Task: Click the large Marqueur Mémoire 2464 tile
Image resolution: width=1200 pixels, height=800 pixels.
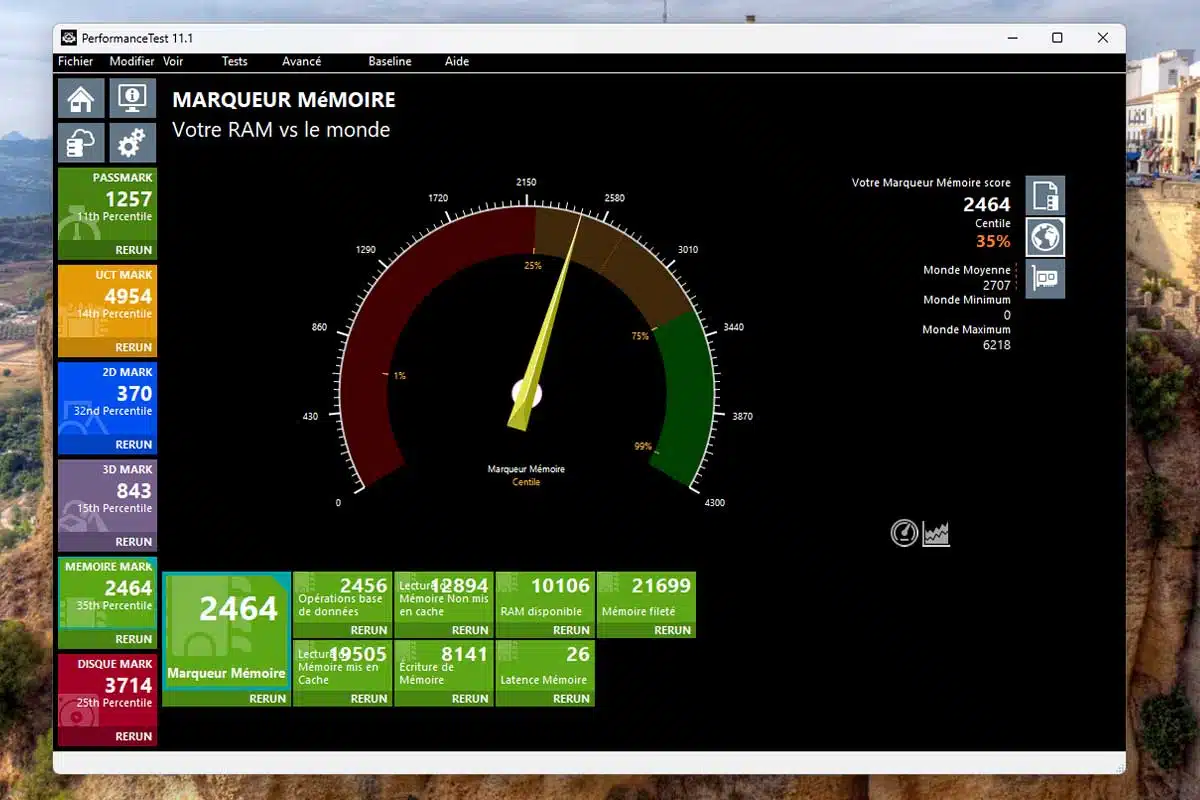Action: coord(227,630)
